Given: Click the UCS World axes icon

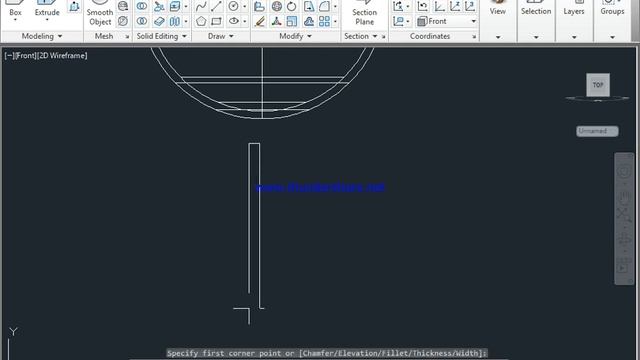Looking at the screenshot, I should (439, 6).
